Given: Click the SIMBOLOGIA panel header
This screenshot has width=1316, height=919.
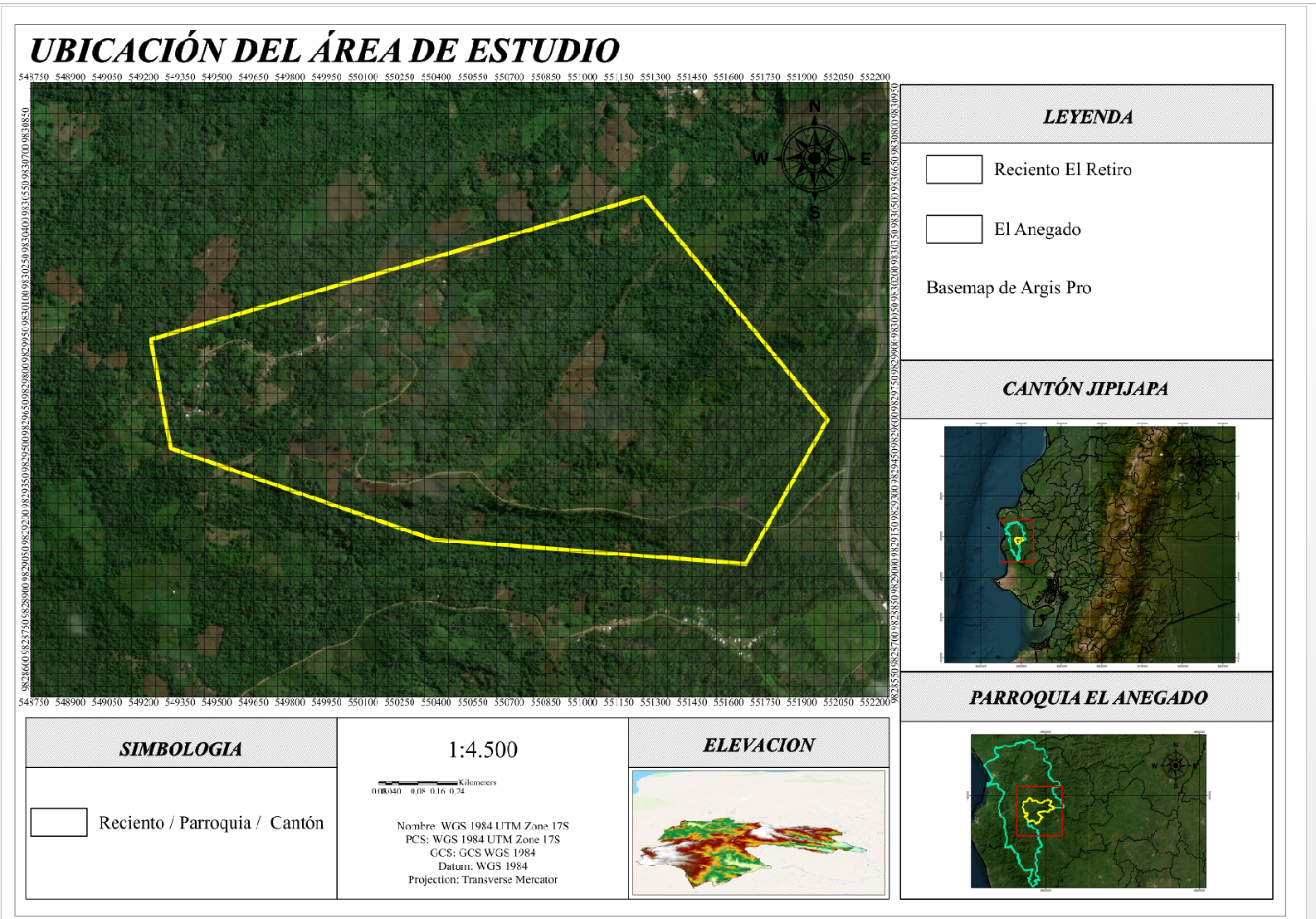Looking at the screenshot, I should coord(181,749).
